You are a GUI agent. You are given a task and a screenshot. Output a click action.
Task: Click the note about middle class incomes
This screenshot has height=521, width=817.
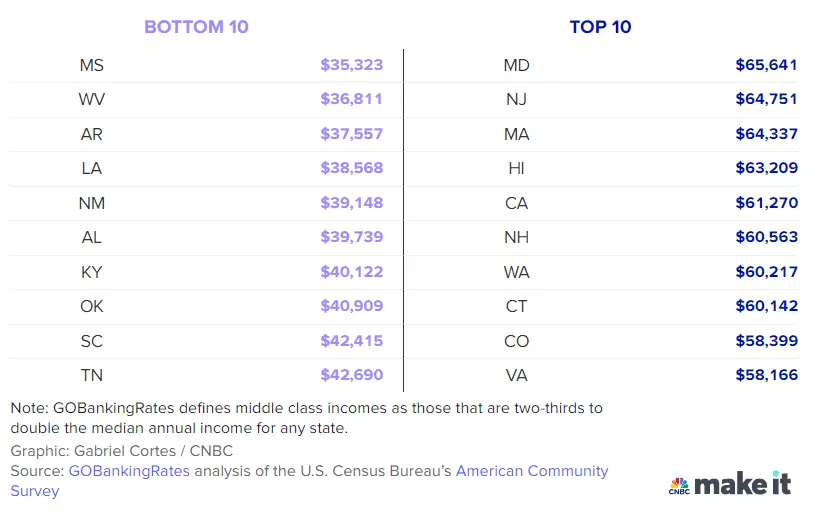306,418
